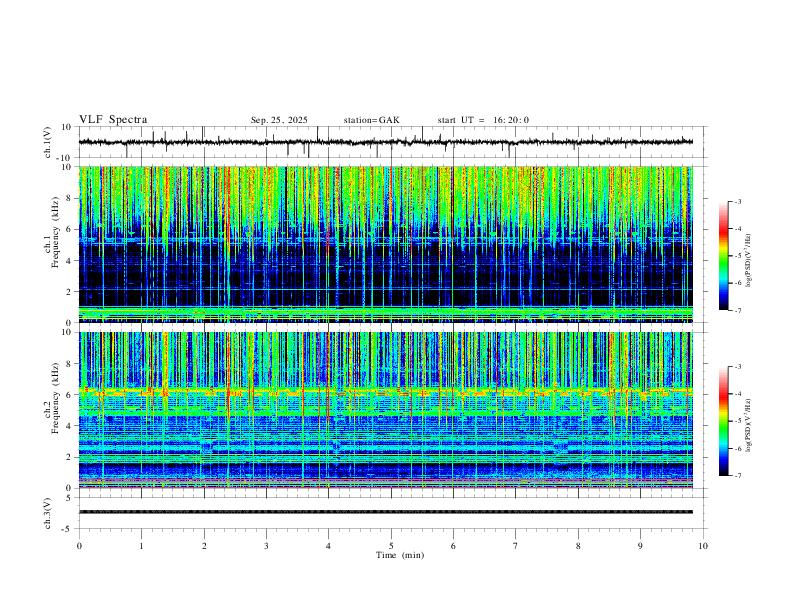Click time axis tick label '0'

pos(79,546)
